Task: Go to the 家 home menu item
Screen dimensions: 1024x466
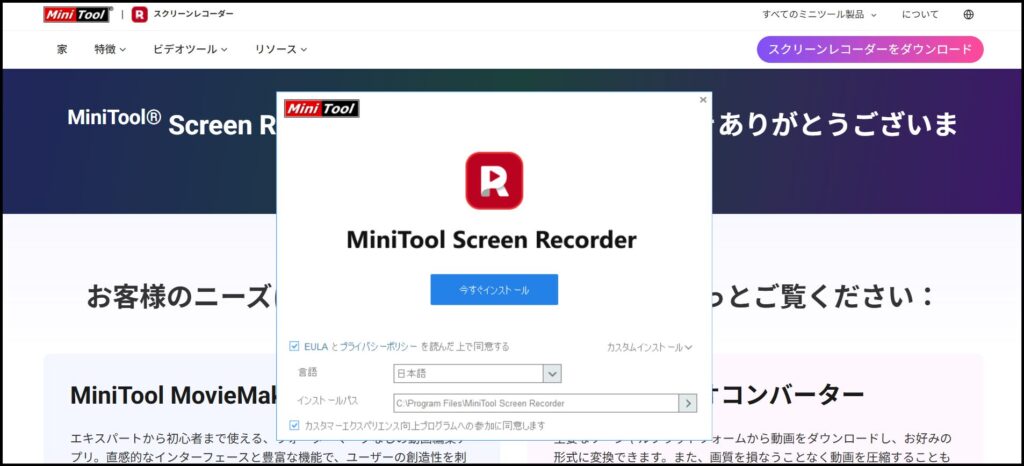Action: 62,49
